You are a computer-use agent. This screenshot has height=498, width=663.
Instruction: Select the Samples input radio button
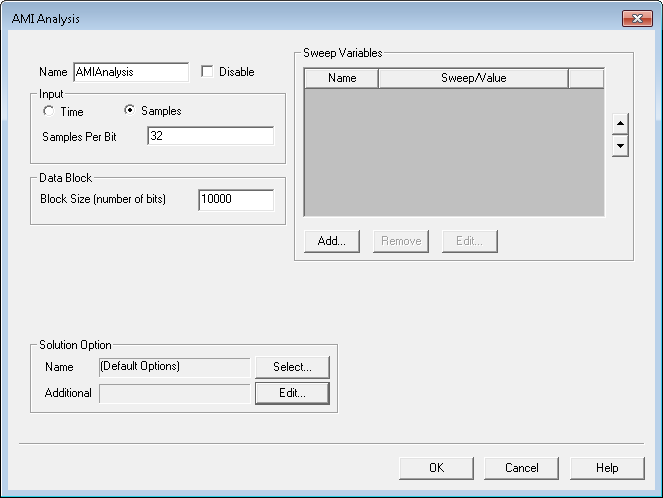(x=129, y=110)
